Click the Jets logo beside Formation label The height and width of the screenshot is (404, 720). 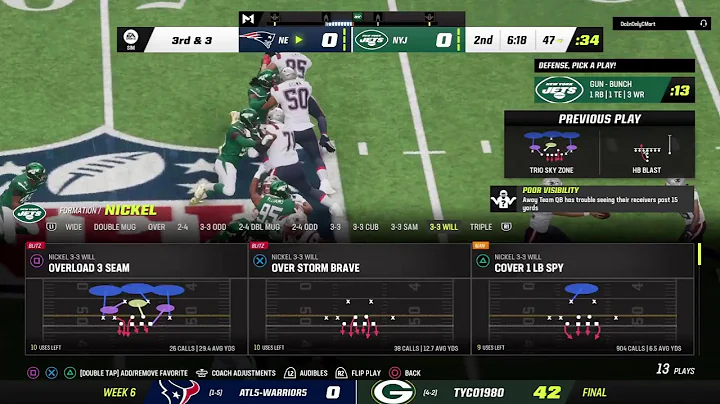pos(29,213)
